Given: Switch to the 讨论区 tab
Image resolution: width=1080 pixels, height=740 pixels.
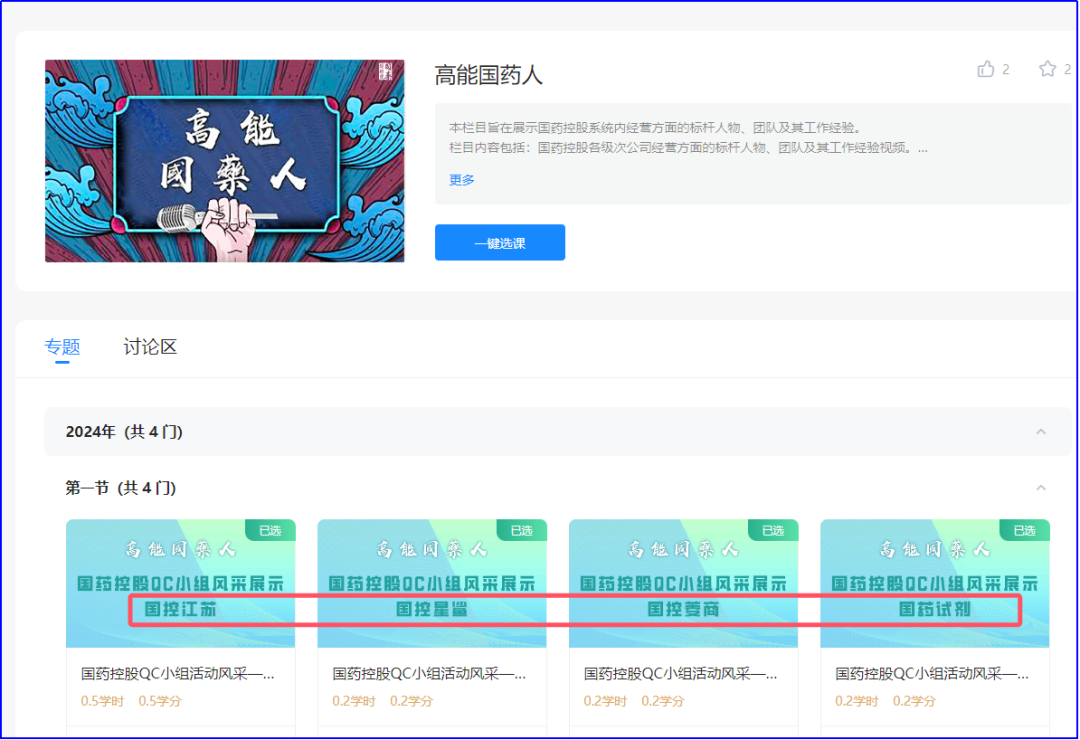Looking at the screenshot, I should pos(150,347).
